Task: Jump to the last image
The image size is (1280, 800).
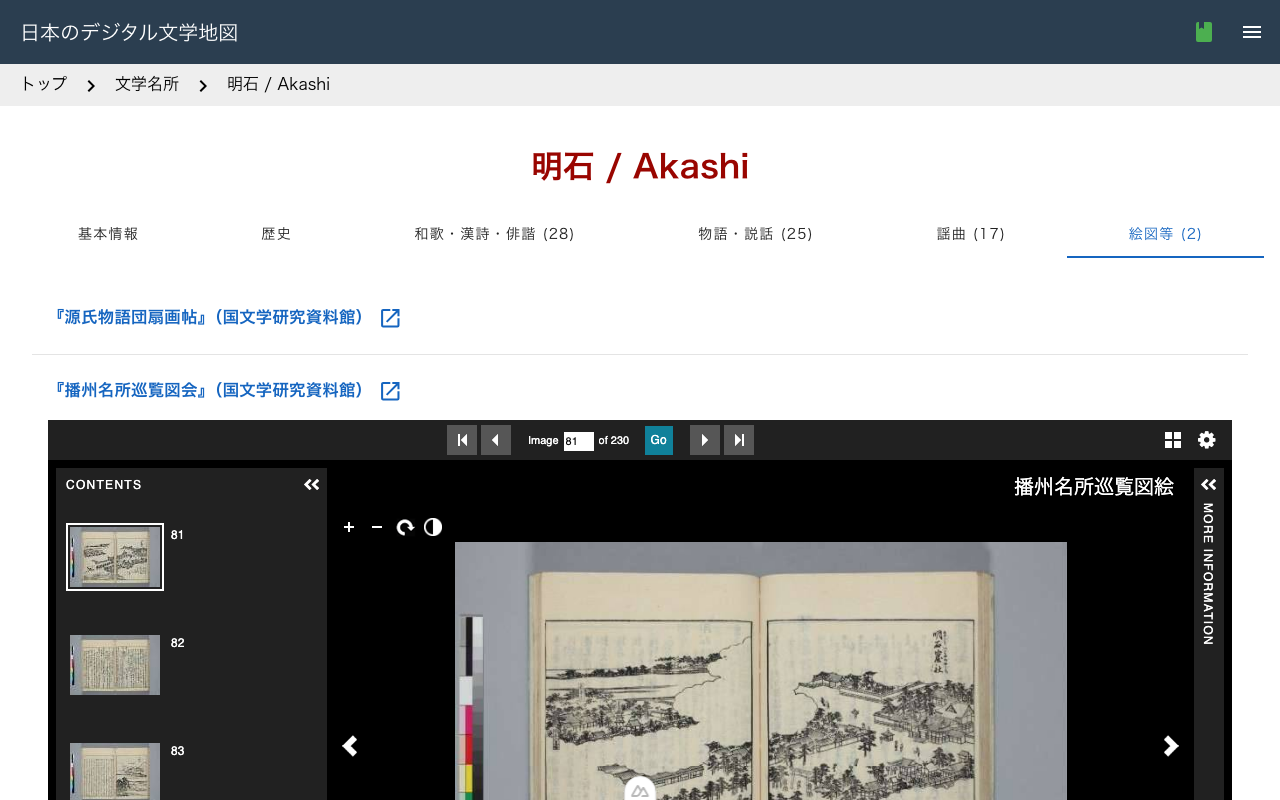Action: pyautogui.click(x=738, y=440)
